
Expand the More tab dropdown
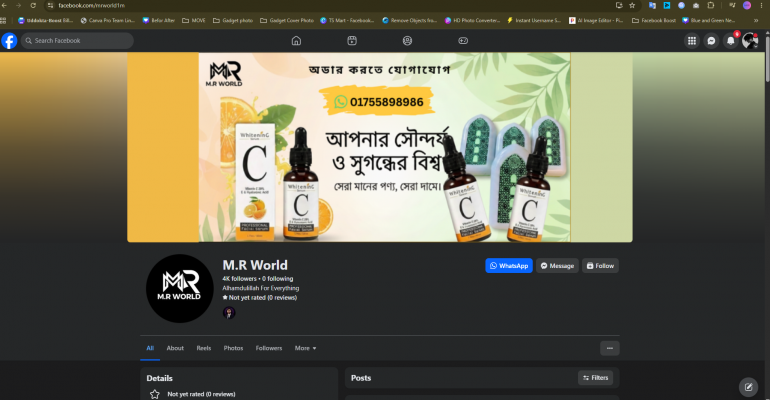[x=305, y=348]
